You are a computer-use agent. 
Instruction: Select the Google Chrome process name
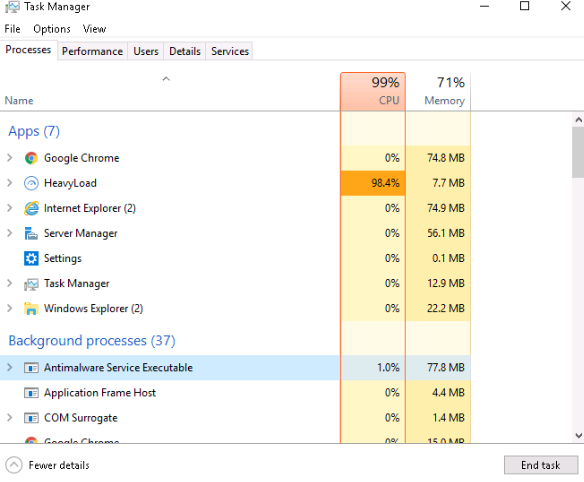(x=82, y=158)
